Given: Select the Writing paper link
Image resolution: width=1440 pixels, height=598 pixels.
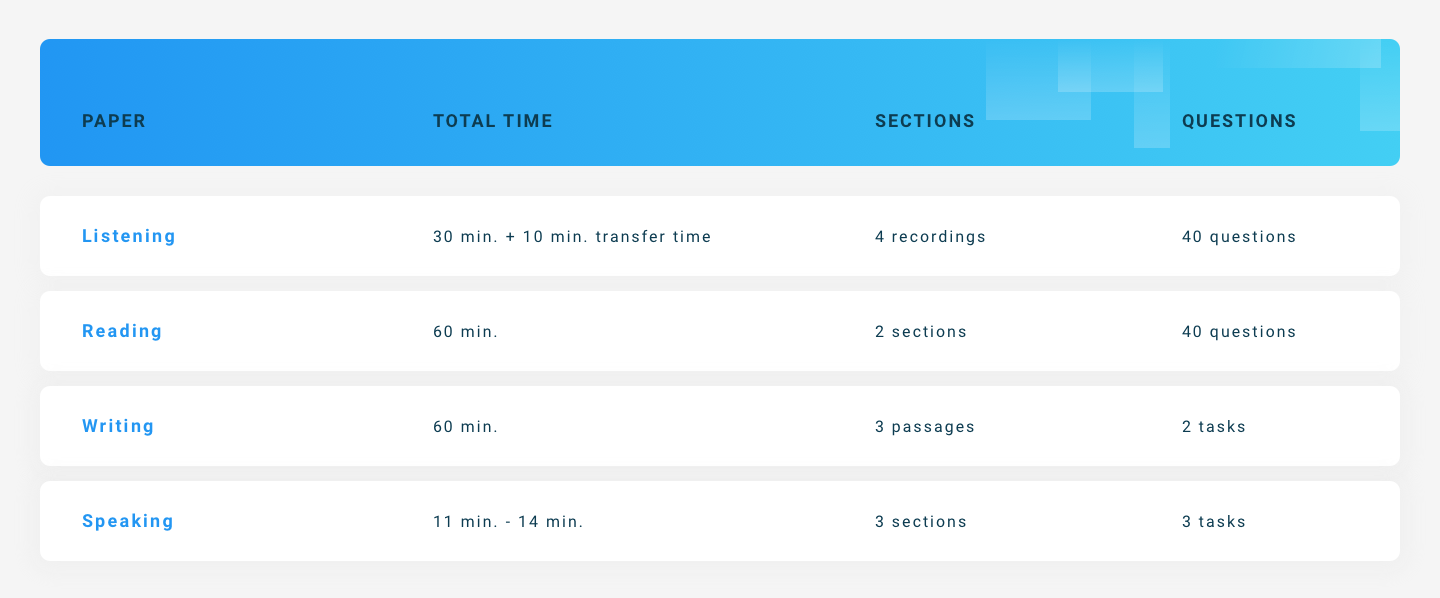Looking at the screenshot, I should point(118,426).
